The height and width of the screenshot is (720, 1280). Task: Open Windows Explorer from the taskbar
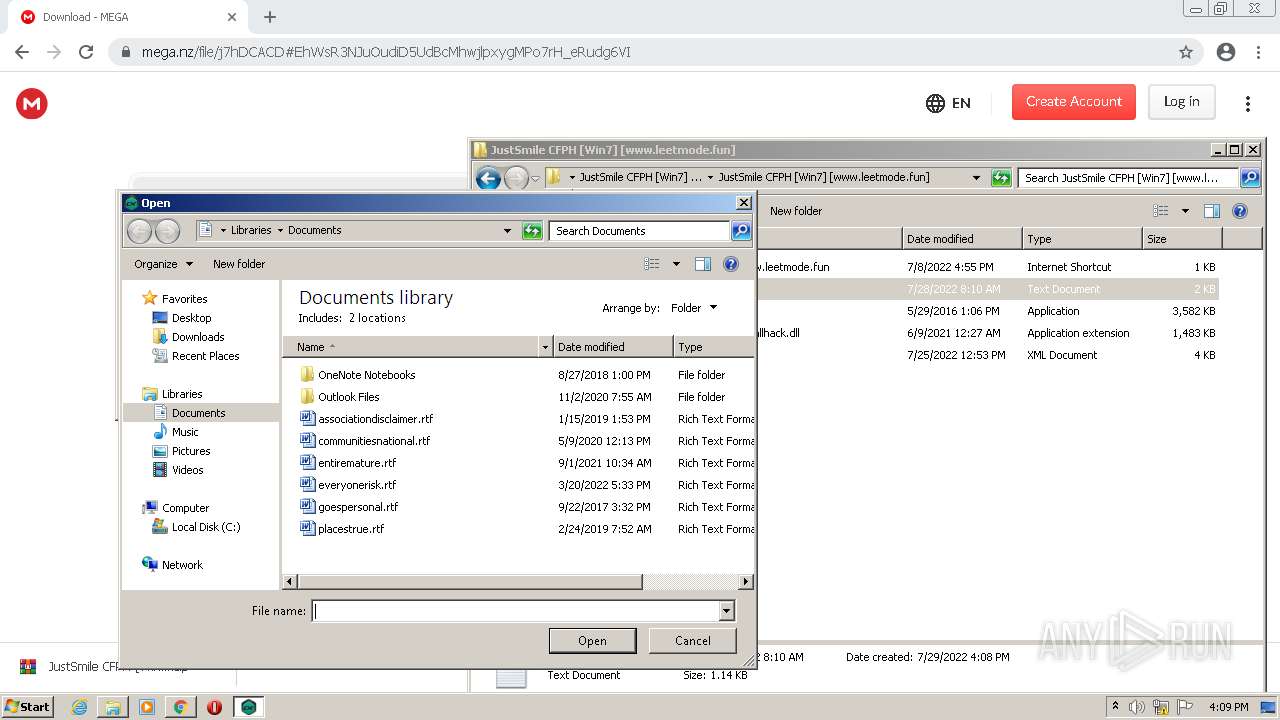[113, 707]
